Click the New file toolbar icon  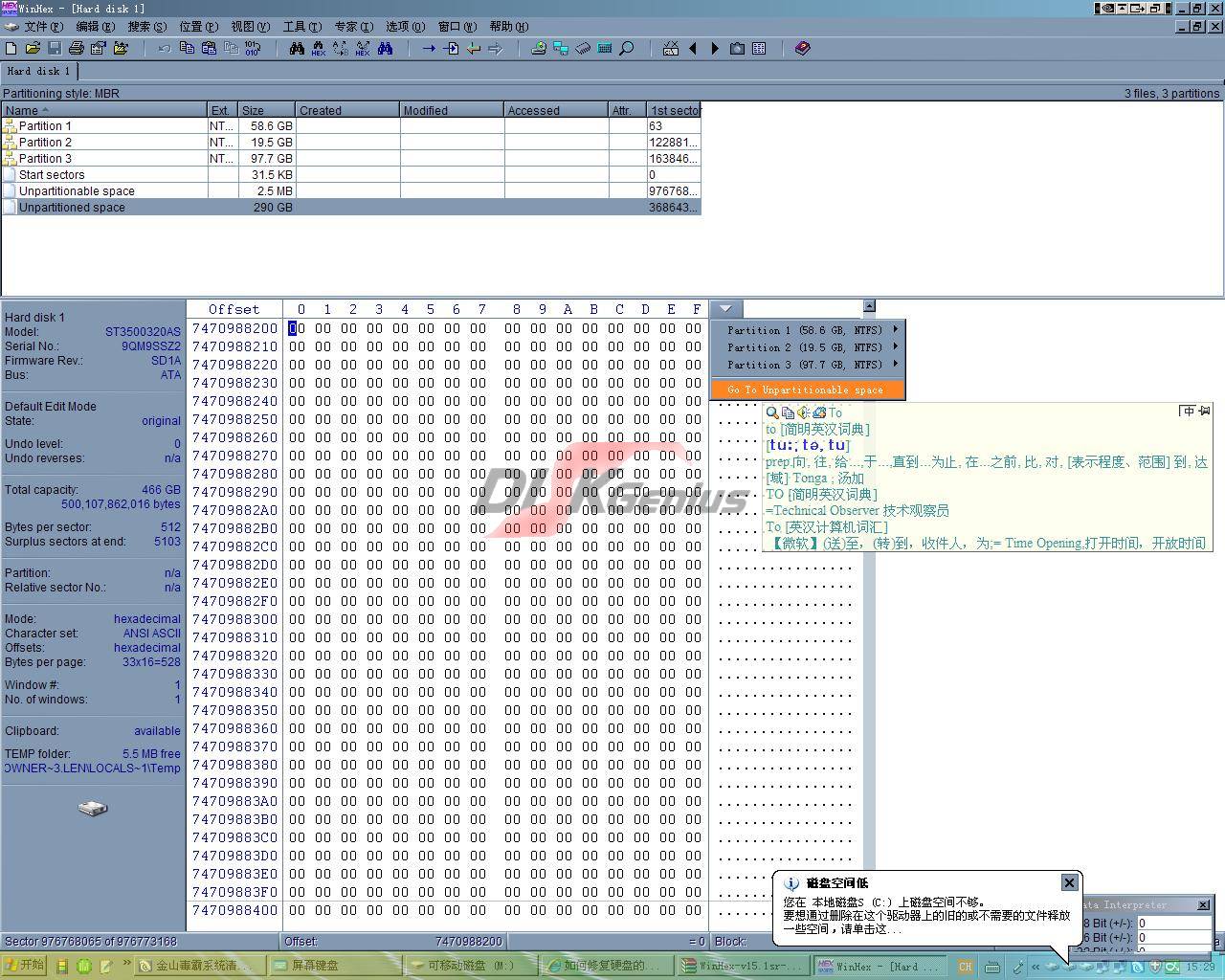11,48
